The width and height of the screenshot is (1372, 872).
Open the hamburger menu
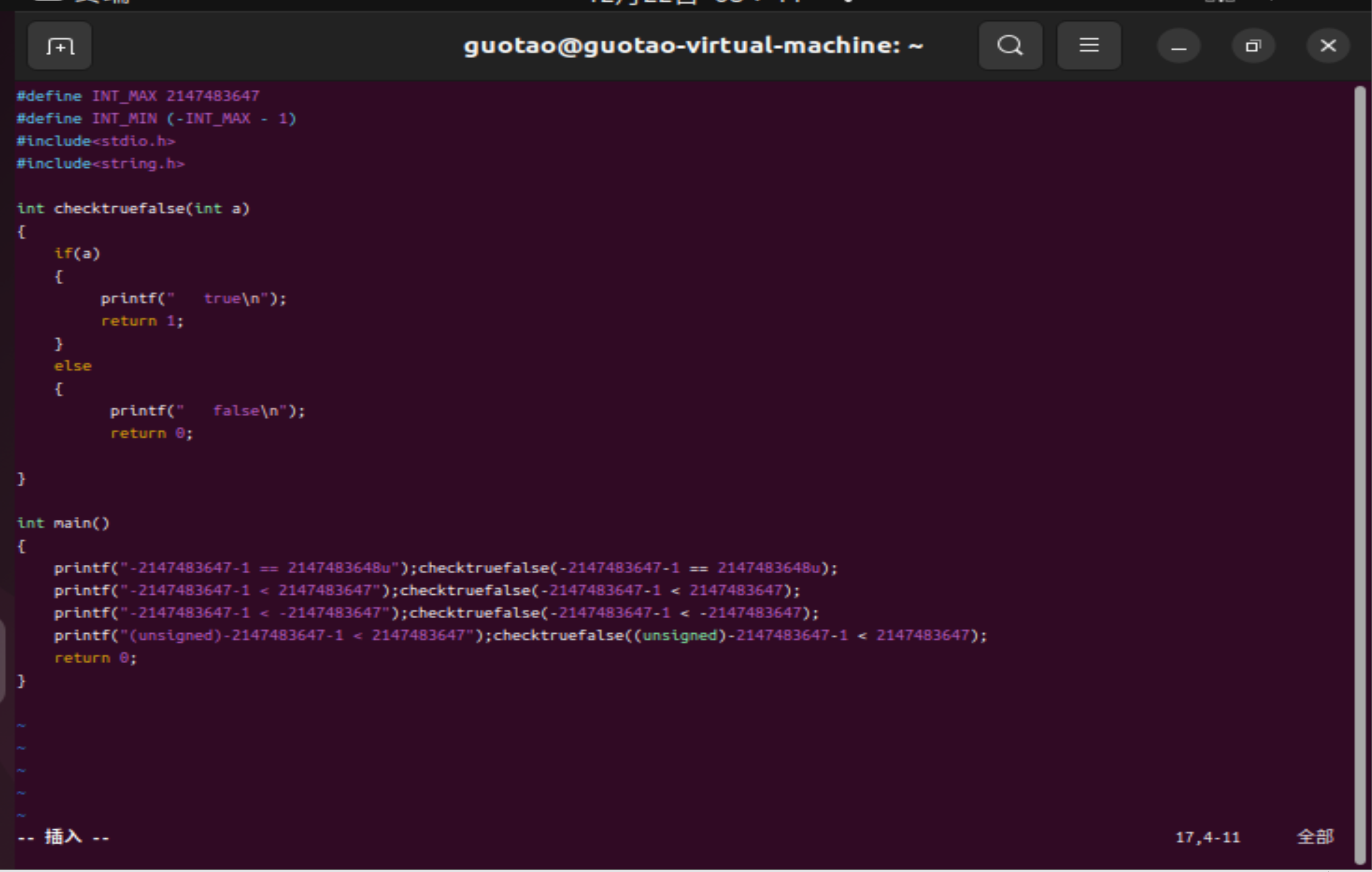pyautogui.click(x=1089, y=45)
